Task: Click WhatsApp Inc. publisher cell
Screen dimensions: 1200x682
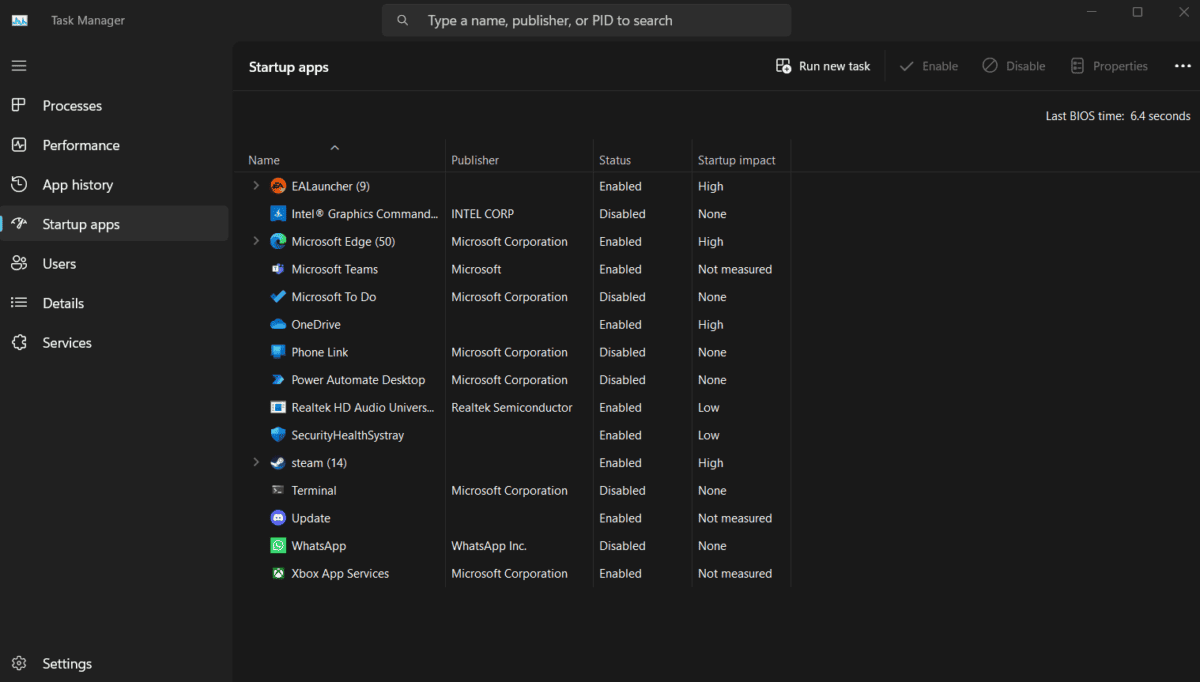Action: click(489, 546)
